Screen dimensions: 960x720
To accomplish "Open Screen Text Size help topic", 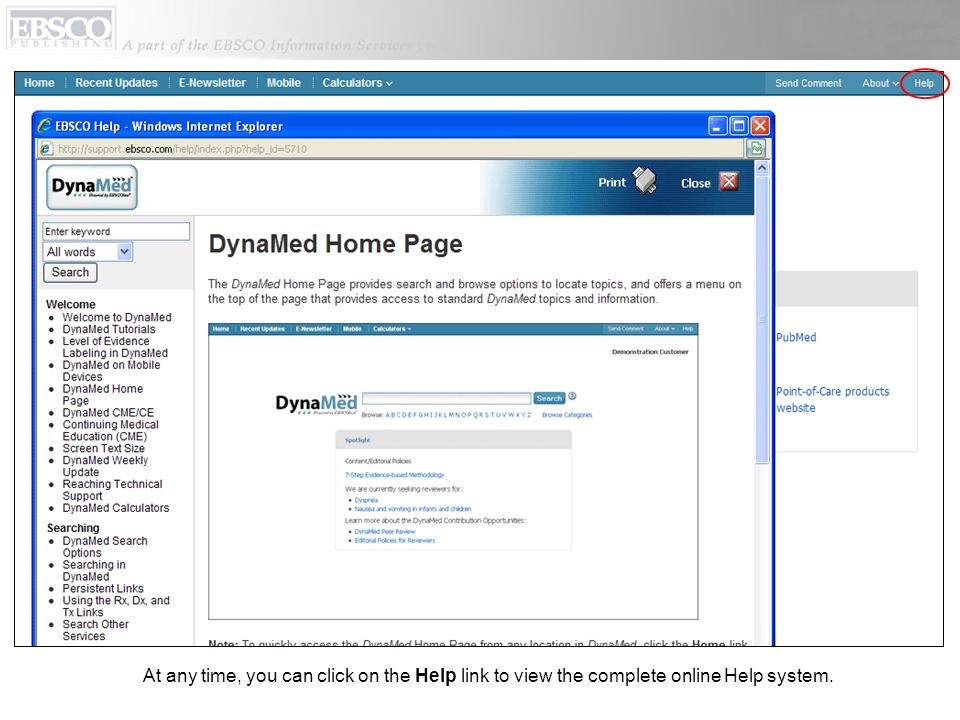I will (x=103, y=448).
